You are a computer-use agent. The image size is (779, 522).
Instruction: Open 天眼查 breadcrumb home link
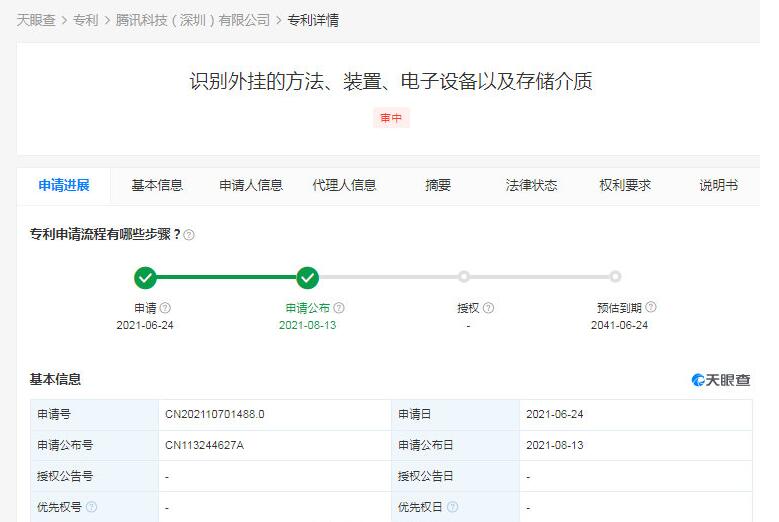click(36, 20)
